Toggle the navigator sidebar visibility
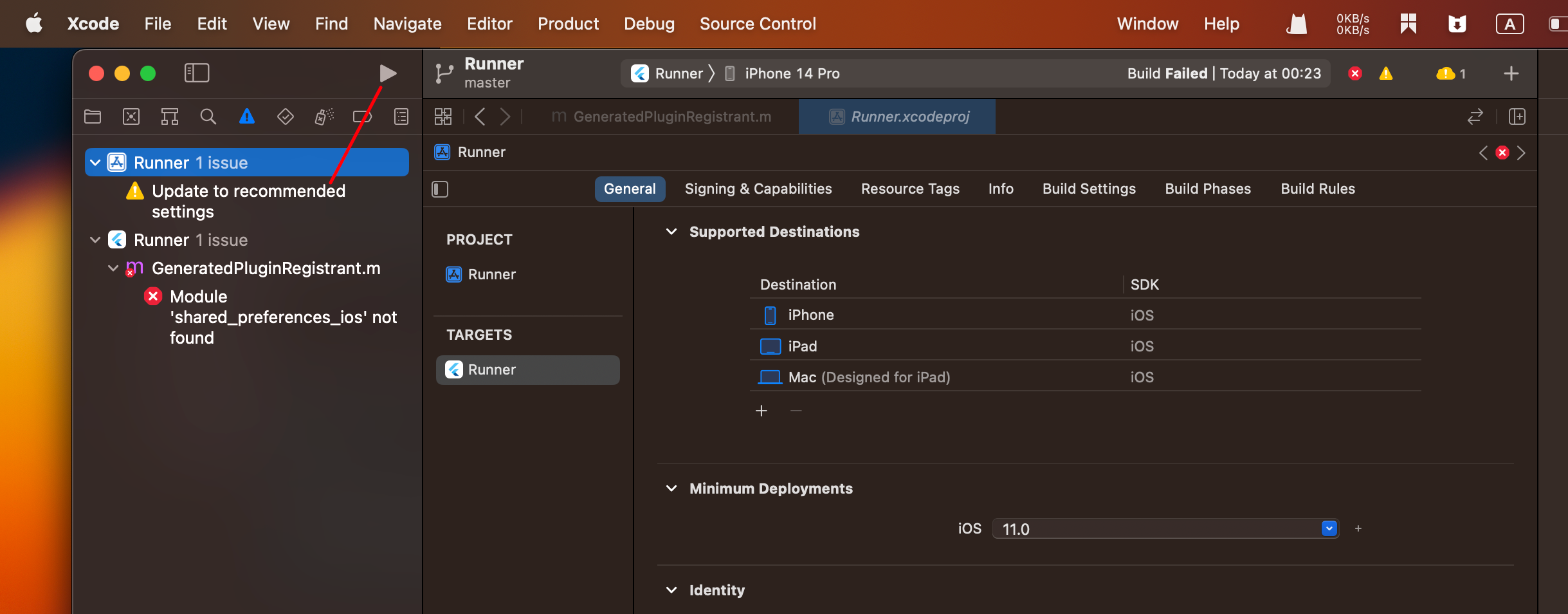This screenshot has height=614, width=1568. tap(197, 73)
